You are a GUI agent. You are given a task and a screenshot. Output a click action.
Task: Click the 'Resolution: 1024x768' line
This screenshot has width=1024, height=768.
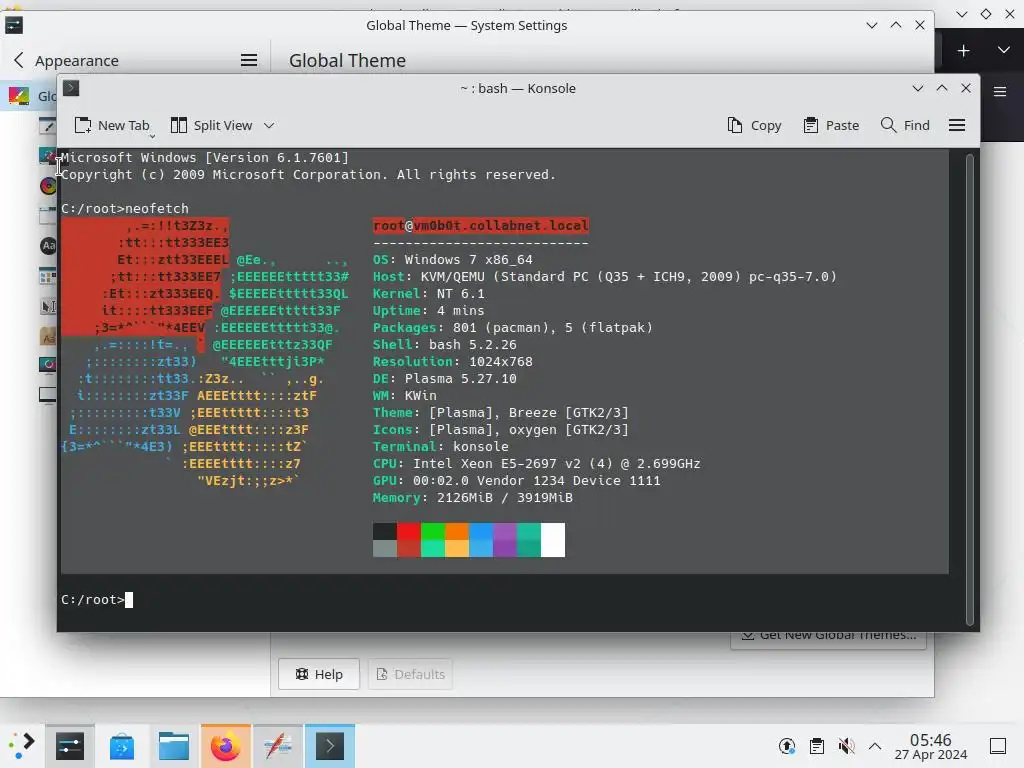coord(453,362)
